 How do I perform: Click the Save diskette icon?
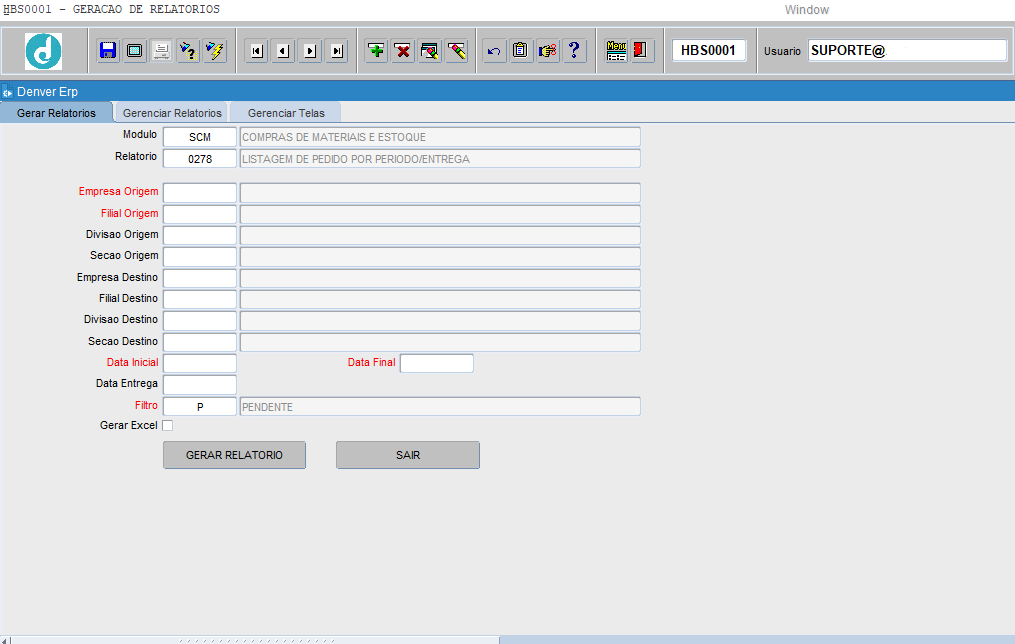[x=108, y=50]
